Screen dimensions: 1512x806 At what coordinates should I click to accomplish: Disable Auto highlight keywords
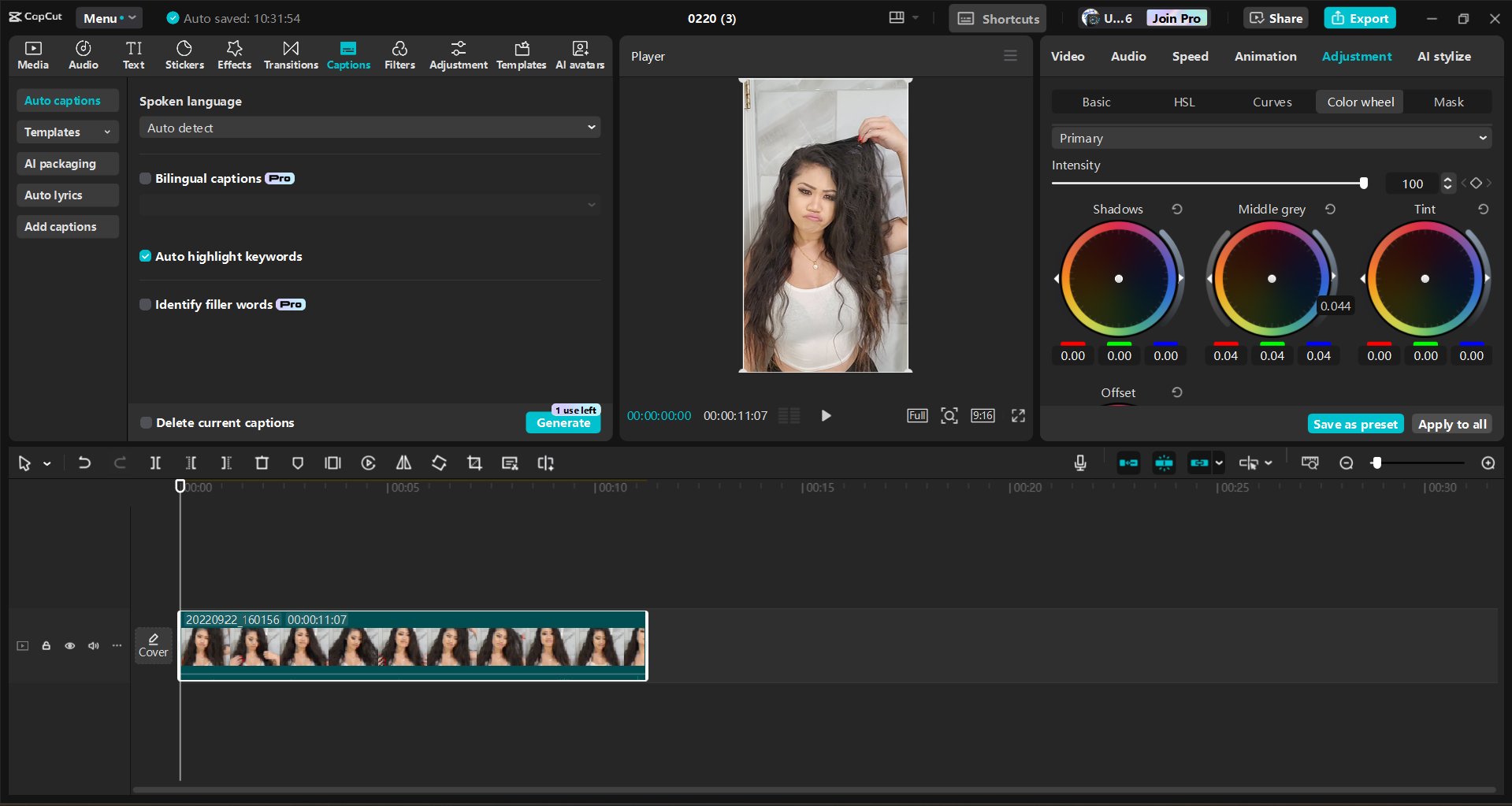pyautogui.click(x=145, y=256)
